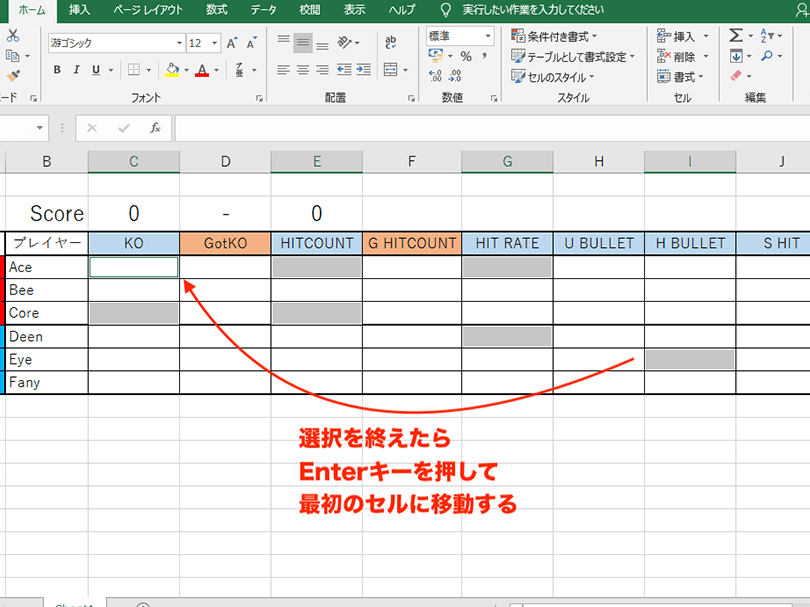Center text horizontally
Image resolution: width=810 pixels, height=607 pixels.
[x=303, y=70]
